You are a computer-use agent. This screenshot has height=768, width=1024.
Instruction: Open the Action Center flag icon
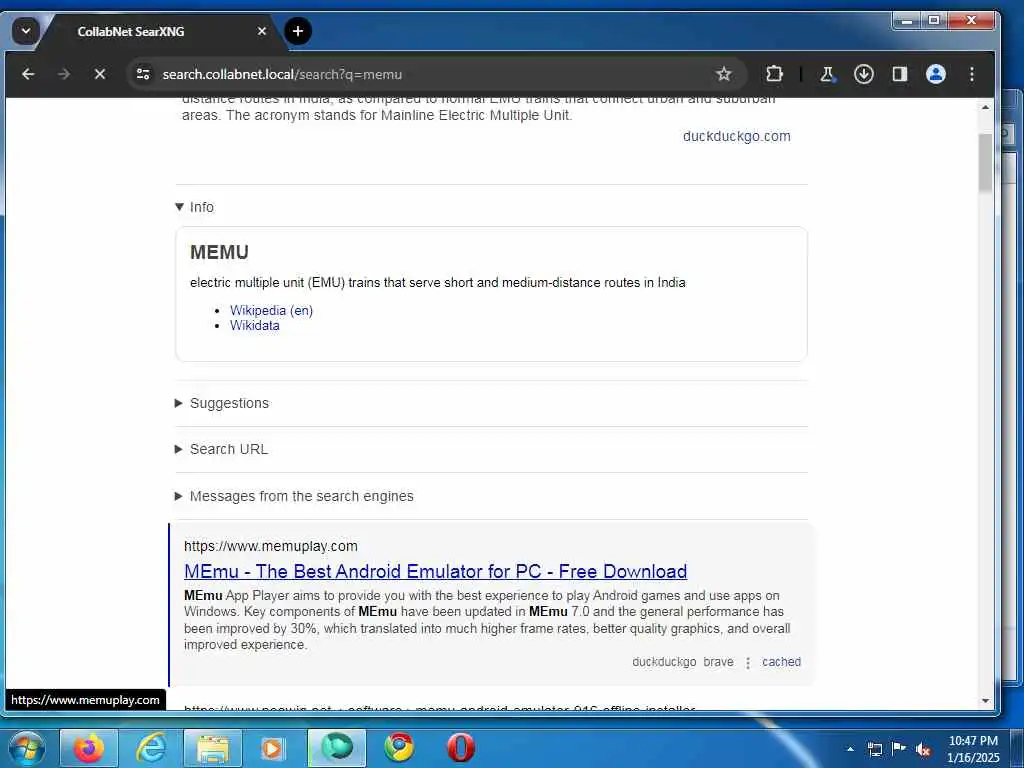899,749
